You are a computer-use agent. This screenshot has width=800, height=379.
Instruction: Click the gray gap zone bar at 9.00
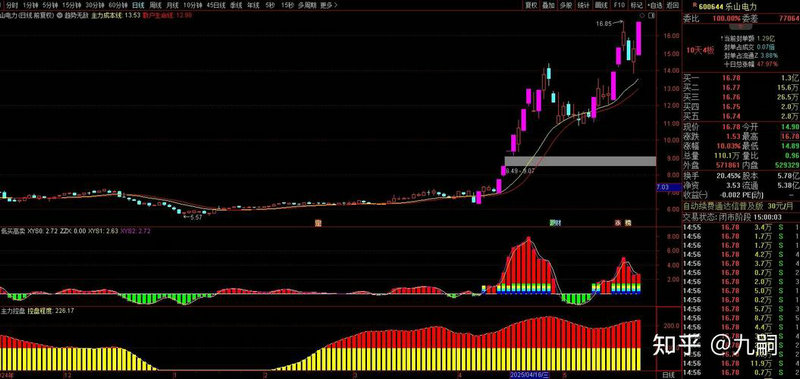tap(580, 161)
